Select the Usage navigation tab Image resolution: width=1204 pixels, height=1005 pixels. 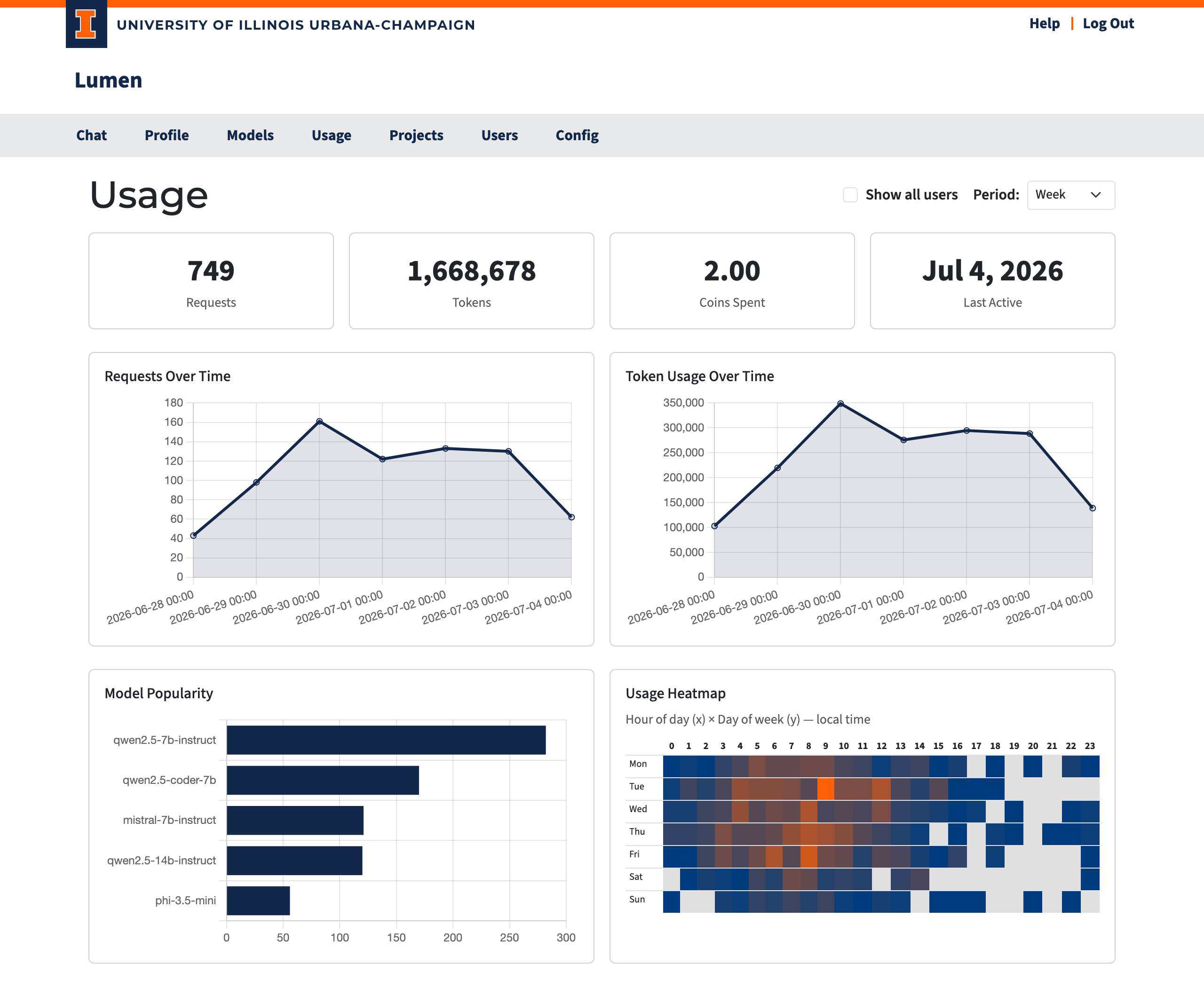[x=332, y=136]
